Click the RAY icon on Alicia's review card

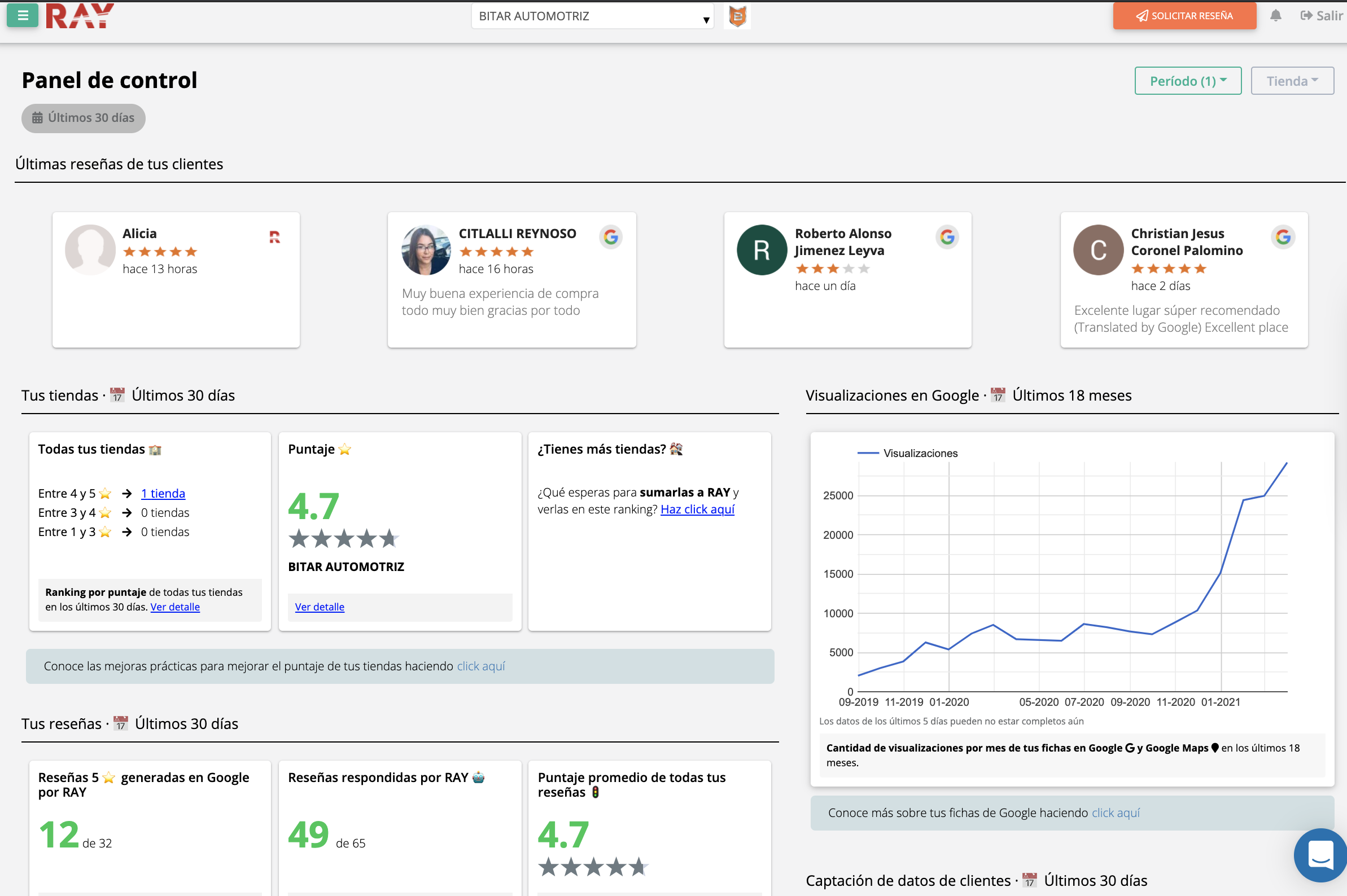pyautogui.click(x=276, y=236)
